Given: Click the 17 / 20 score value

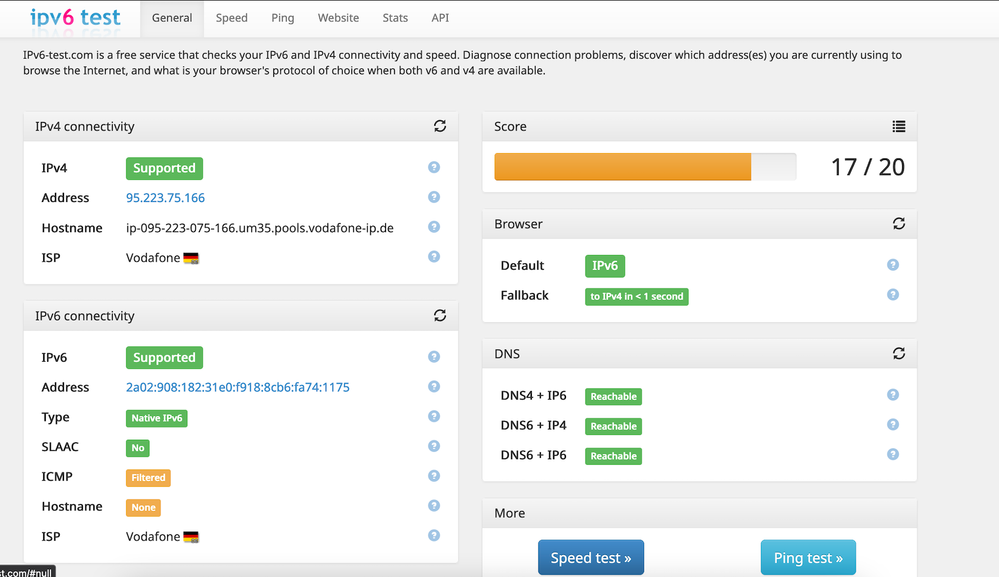Looking at the screenshot, I should click(868, 167).
